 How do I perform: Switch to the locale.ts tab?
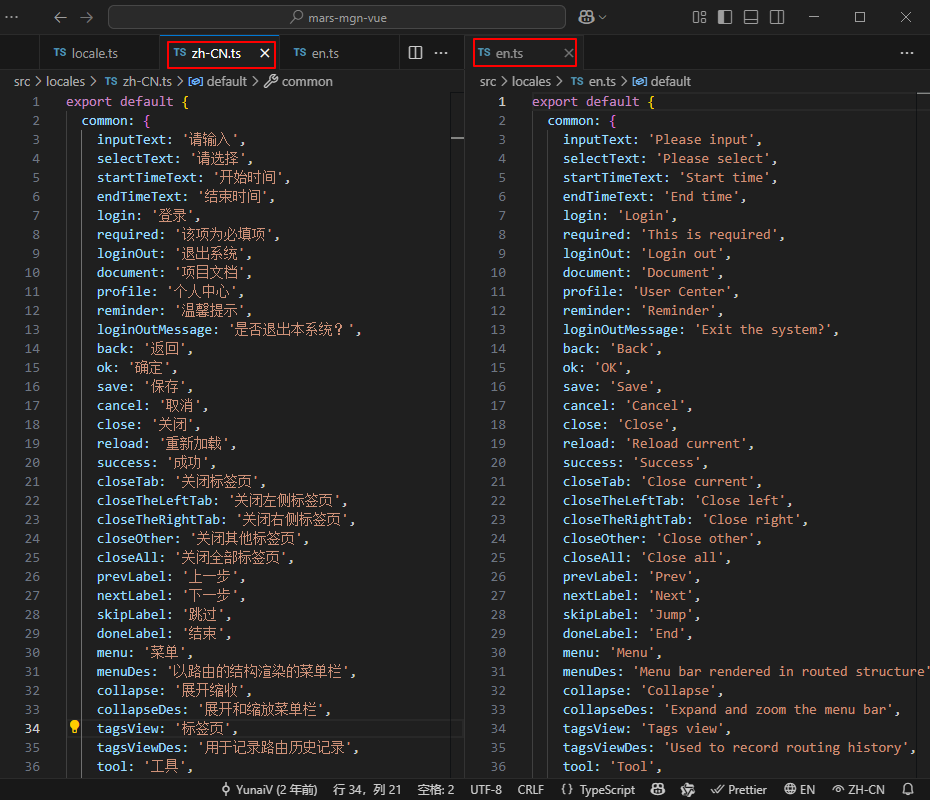pos(86,53)
